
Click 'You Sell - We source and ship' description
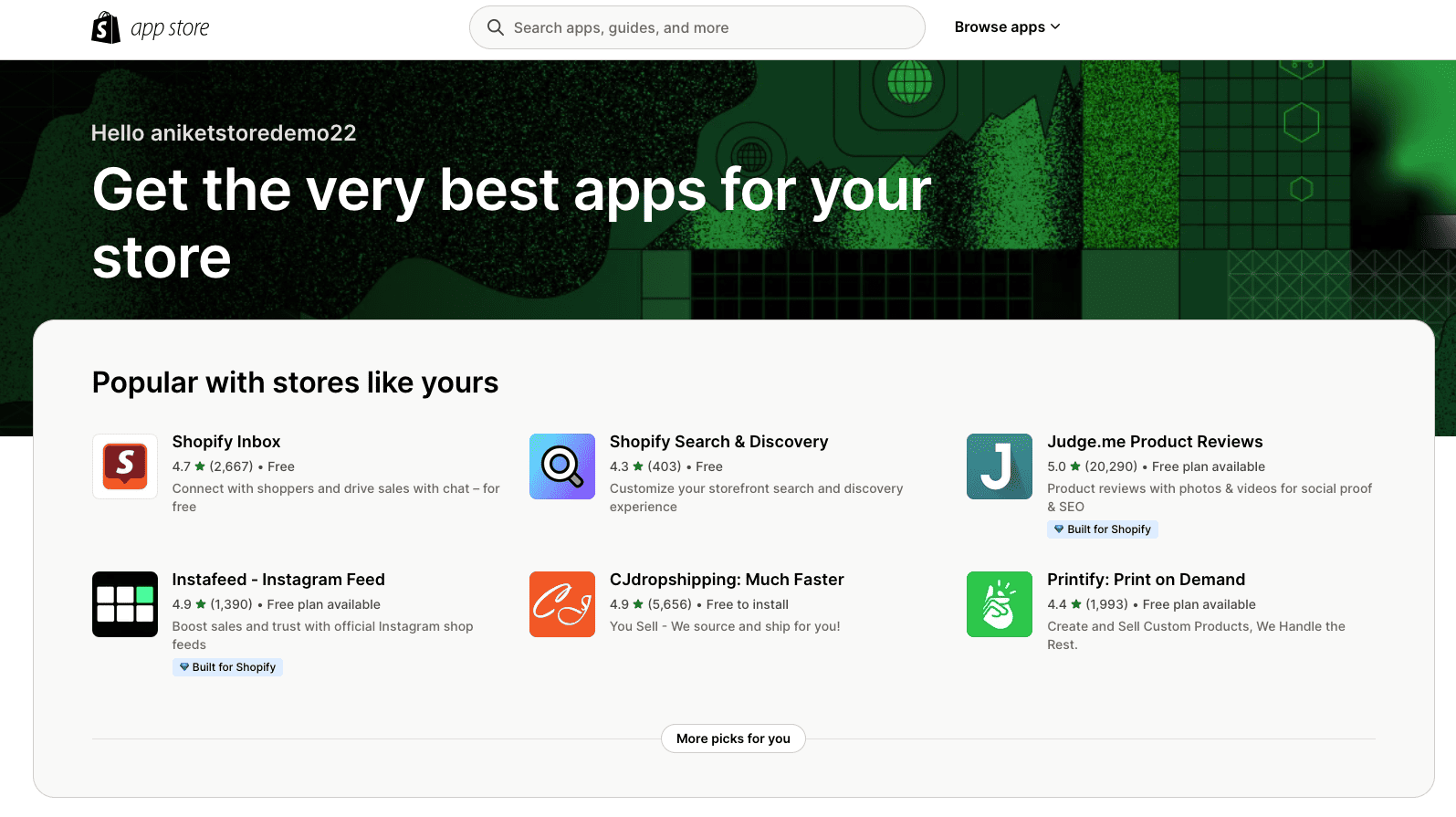725,626
